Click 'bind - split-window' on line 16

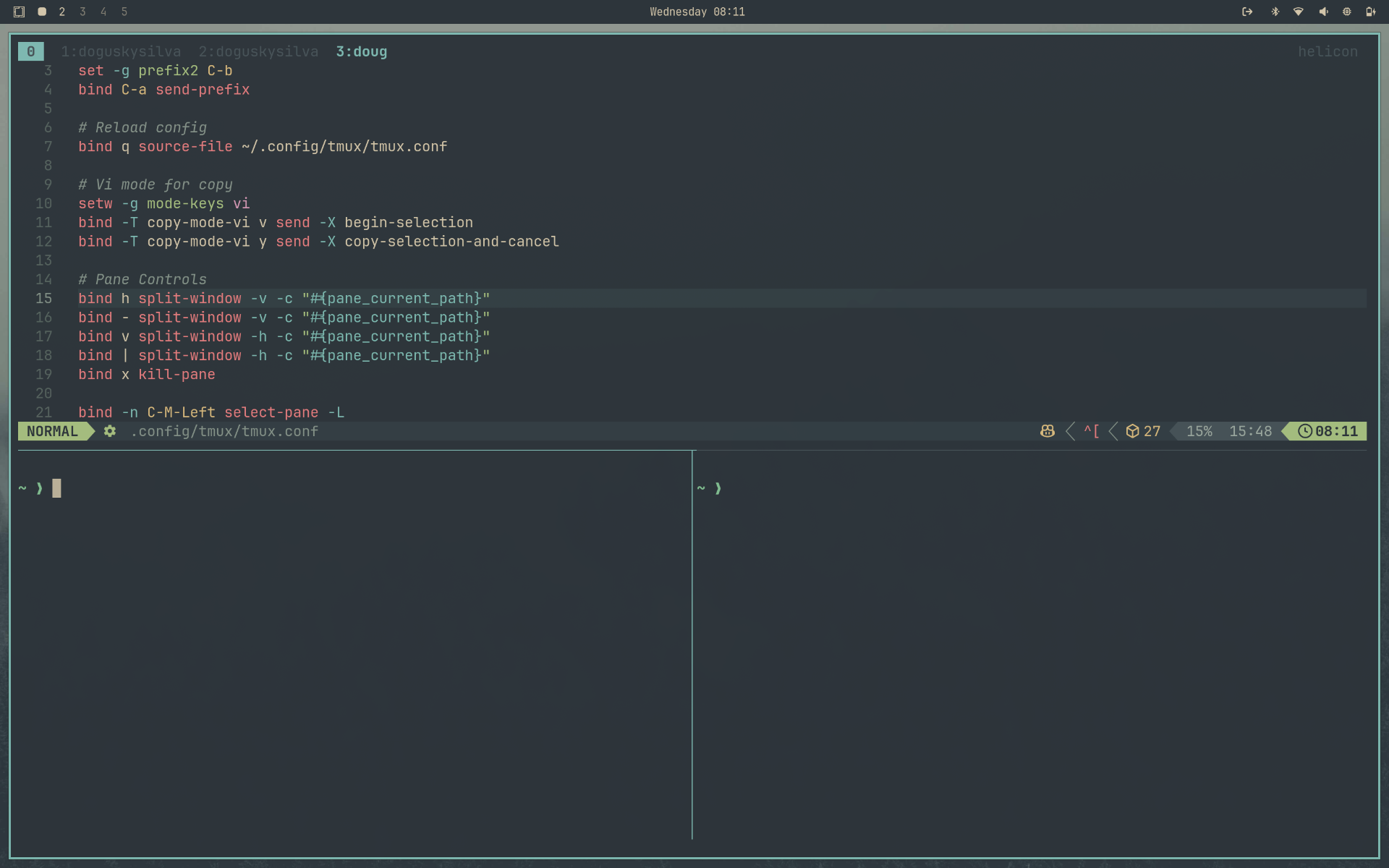(160, 318)
